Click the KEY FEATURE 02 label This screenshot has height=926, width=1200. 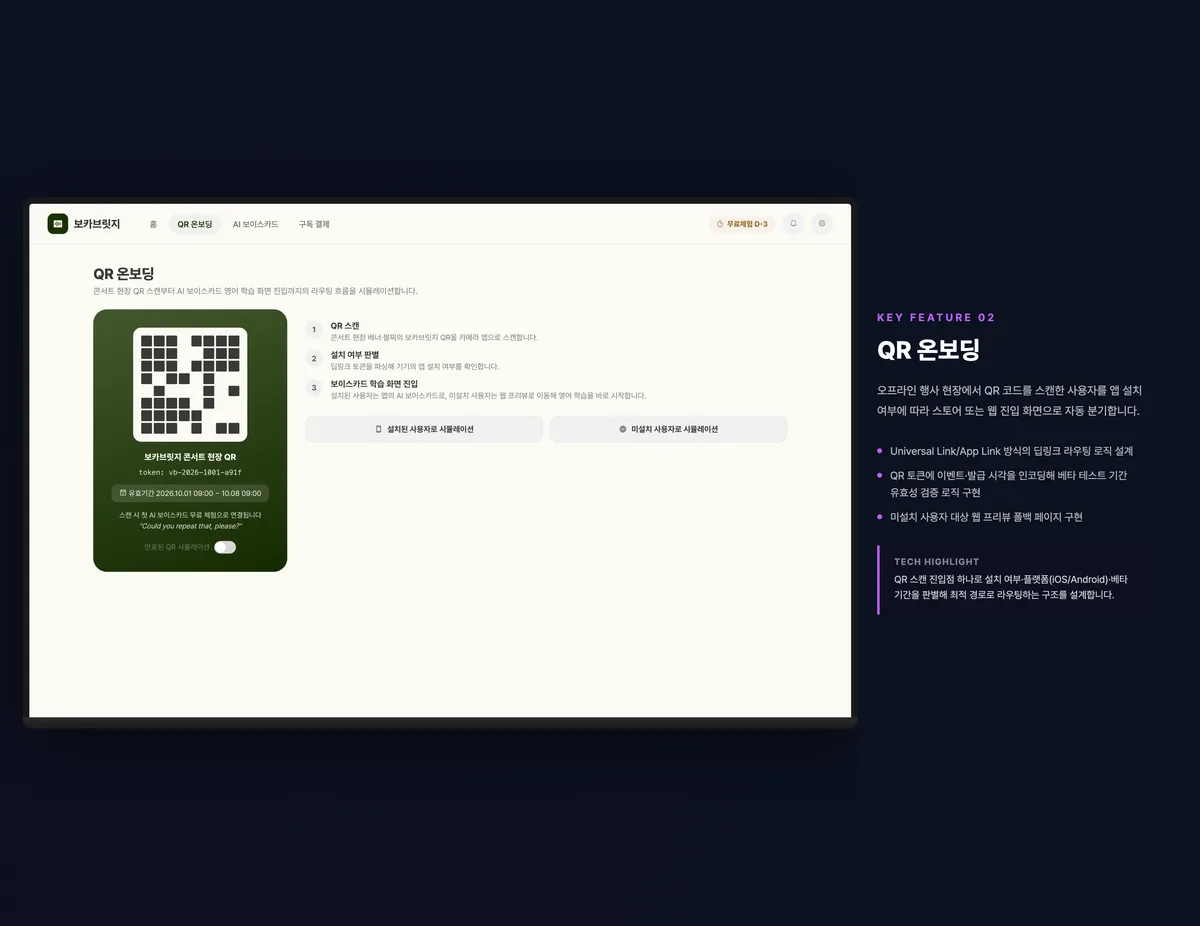point(936,317)
